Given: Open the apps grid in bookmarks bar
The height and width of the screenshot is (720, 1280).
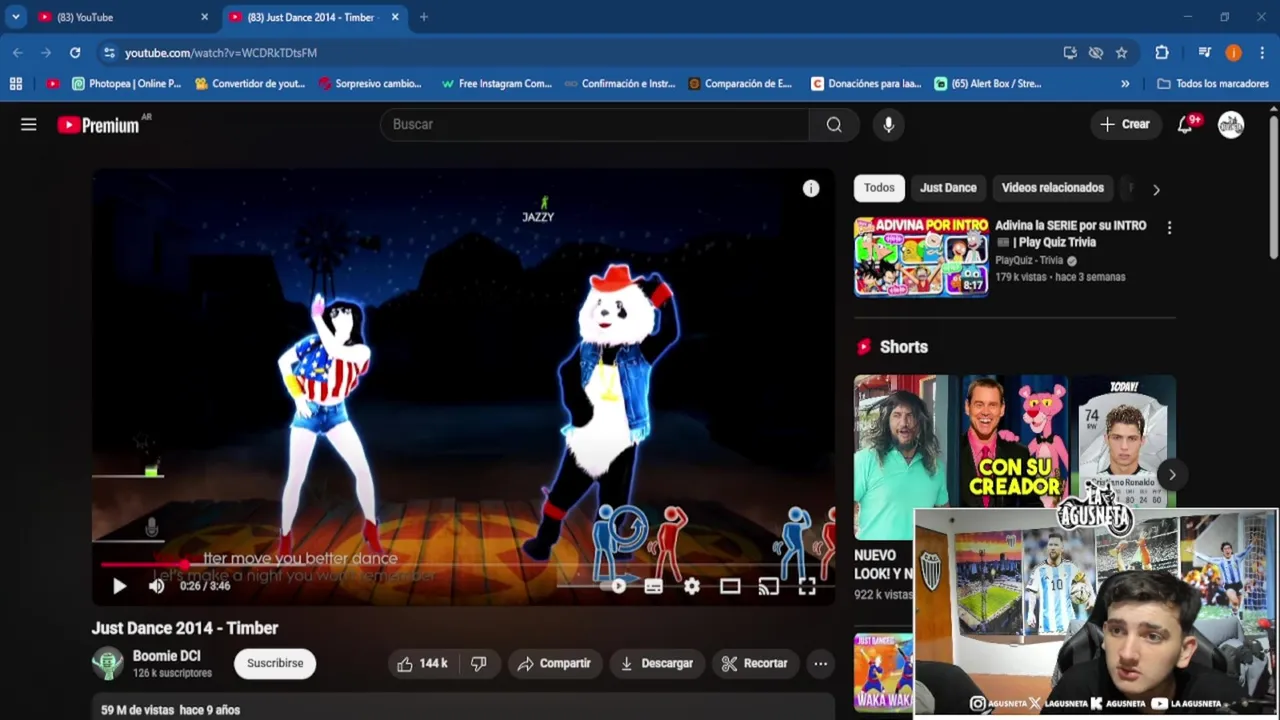Looking at the screenshot, I should coord(15,84).
